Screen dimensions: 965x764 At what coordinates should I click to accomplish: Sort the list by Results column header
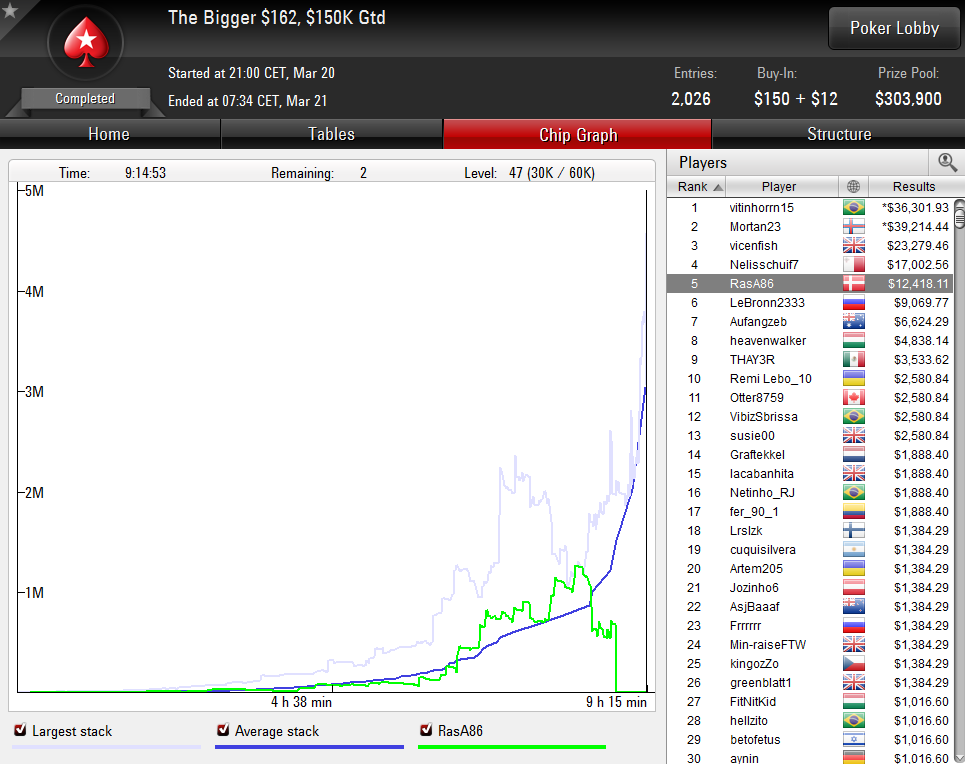[x=914, y=187]
